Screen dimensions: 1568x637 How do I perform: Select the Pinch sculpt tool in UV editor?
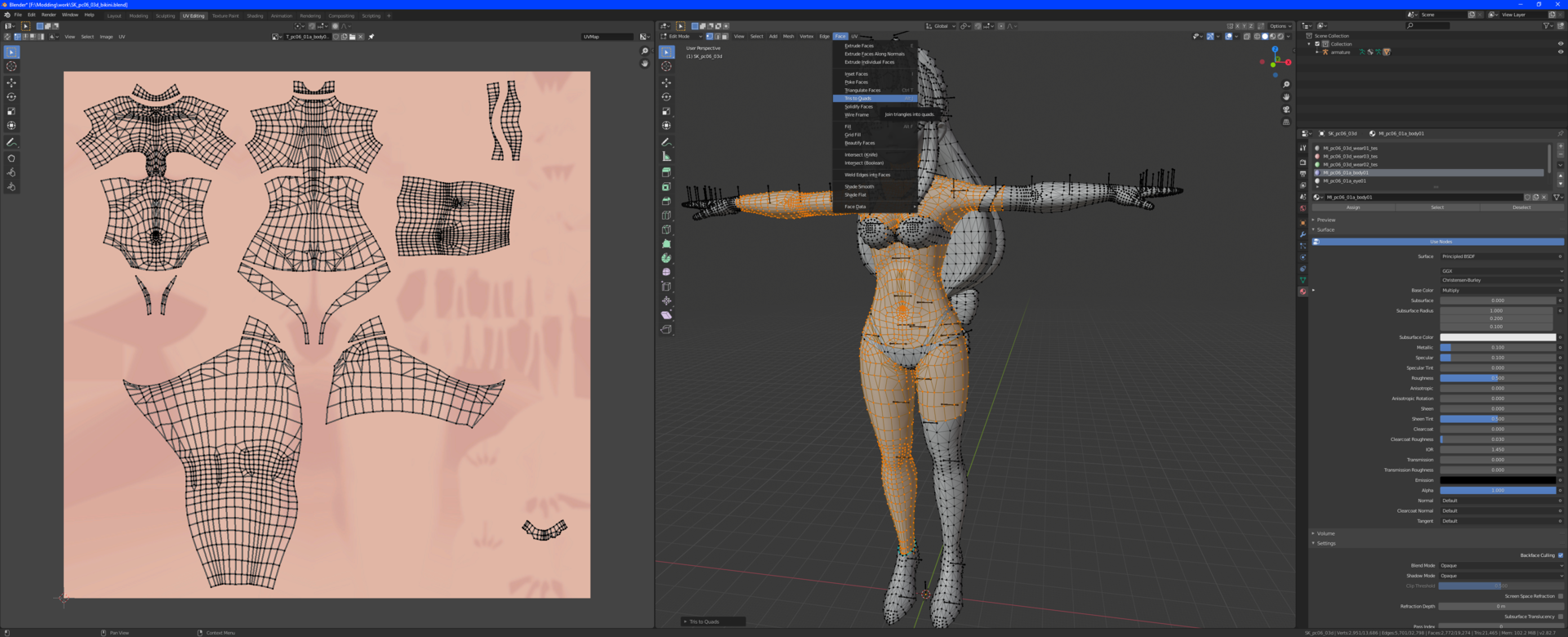11,187
